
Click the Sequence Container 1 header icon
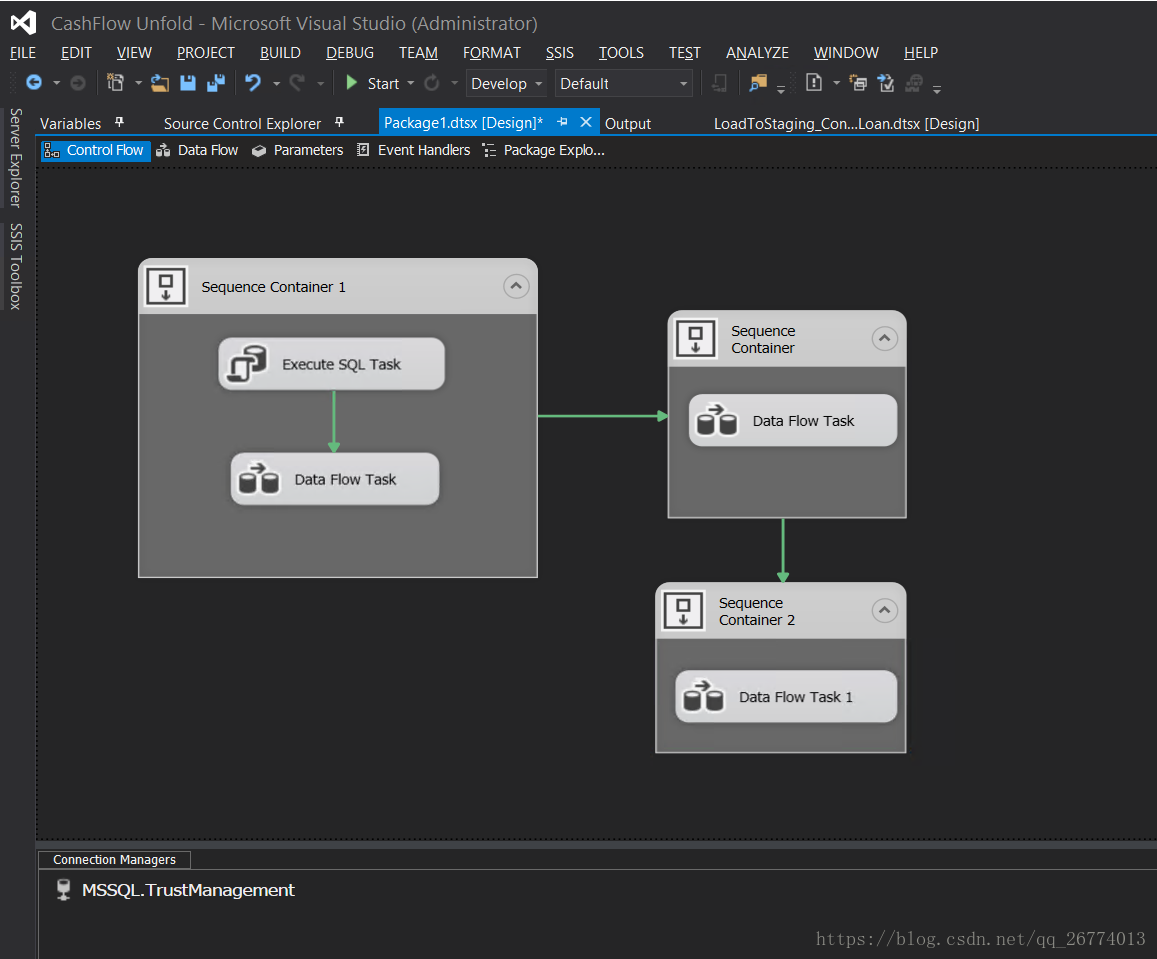pos(166,286)
